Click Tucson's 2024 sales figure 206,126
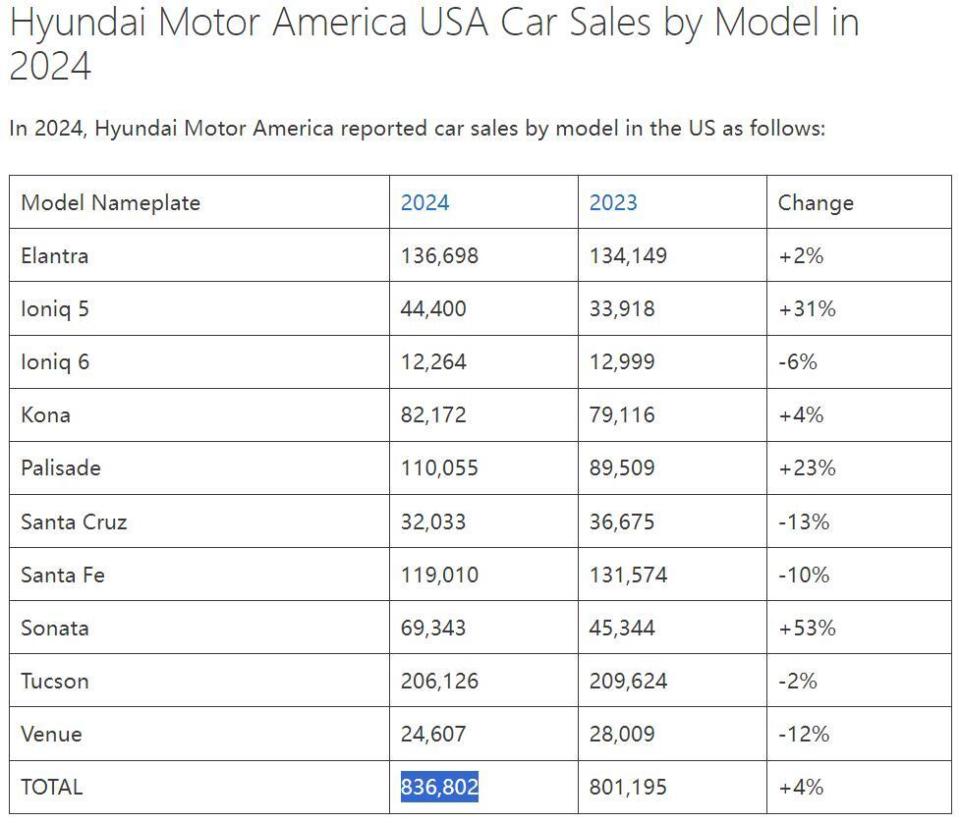The width and height of the screenshot is (960, 823). coord(440,681)
